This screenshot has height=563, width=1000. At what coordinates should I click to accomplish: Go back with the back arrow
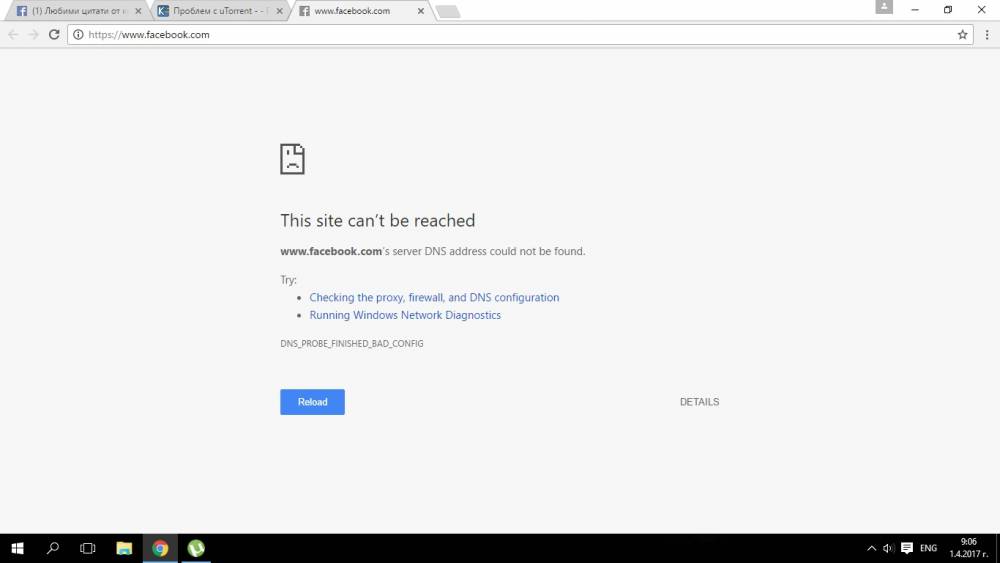[13, 34]
